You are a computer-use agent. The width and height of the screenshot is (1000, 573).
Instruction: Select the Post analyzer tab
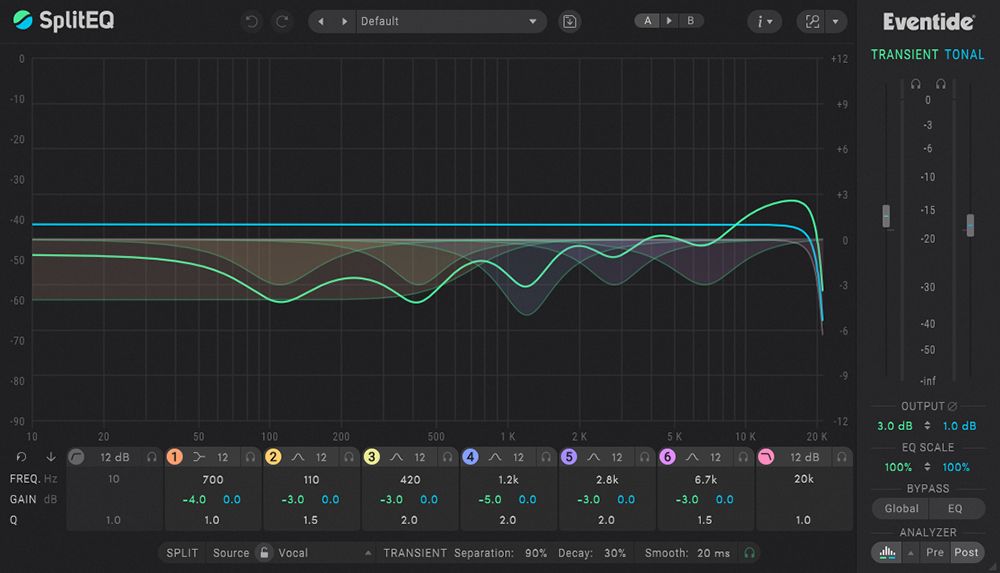966,553
